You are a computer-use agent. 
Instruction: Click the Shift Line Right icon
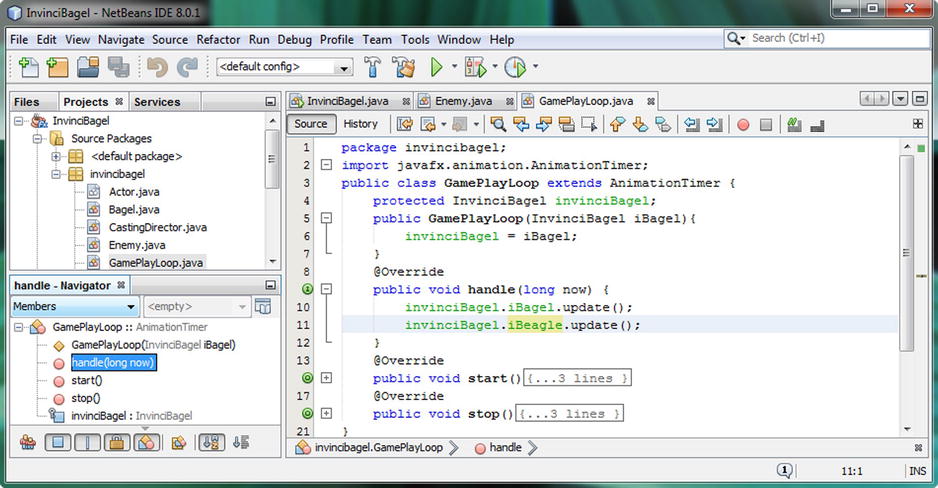coord(714,124)
